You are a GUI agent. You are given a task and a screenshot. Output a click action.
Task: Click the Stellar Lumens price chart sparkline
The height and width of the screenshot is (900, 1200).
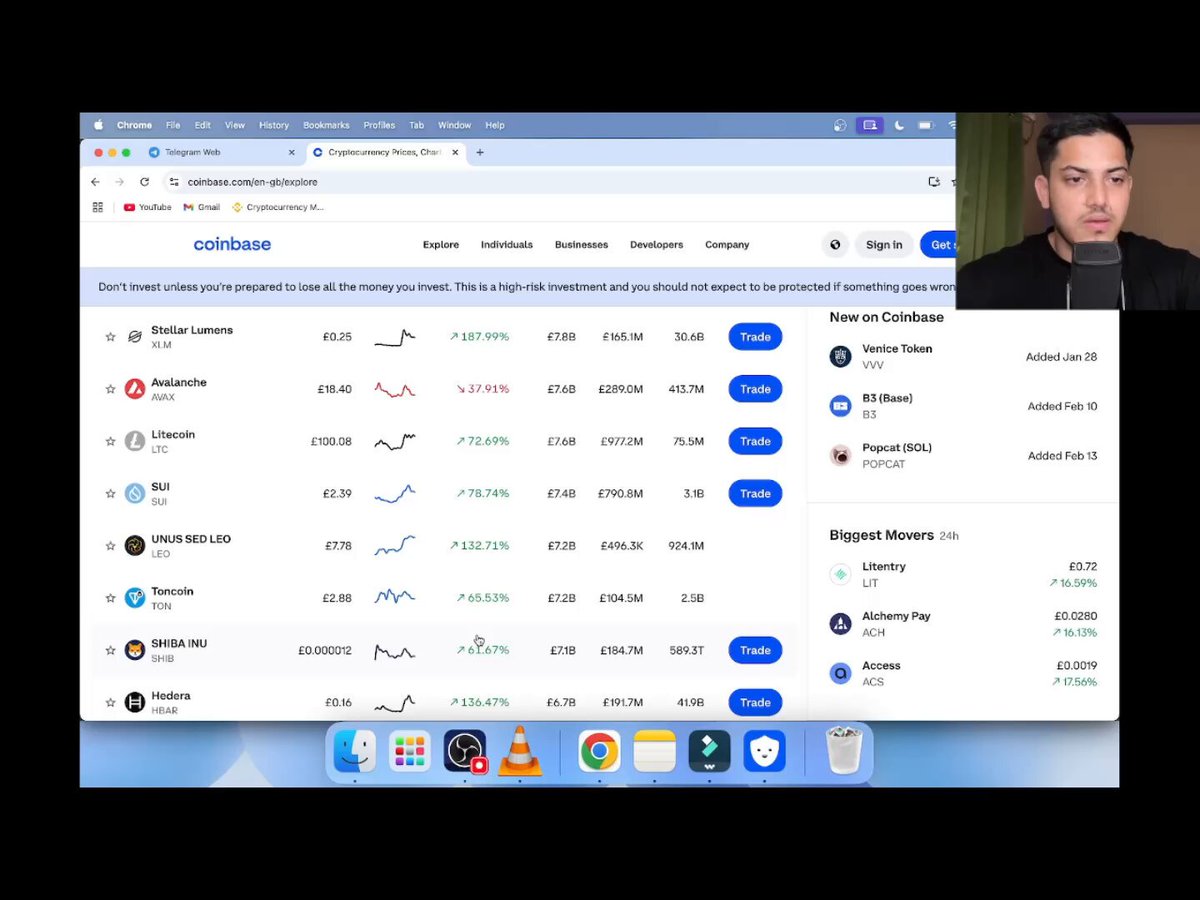(x=395, y=337)
